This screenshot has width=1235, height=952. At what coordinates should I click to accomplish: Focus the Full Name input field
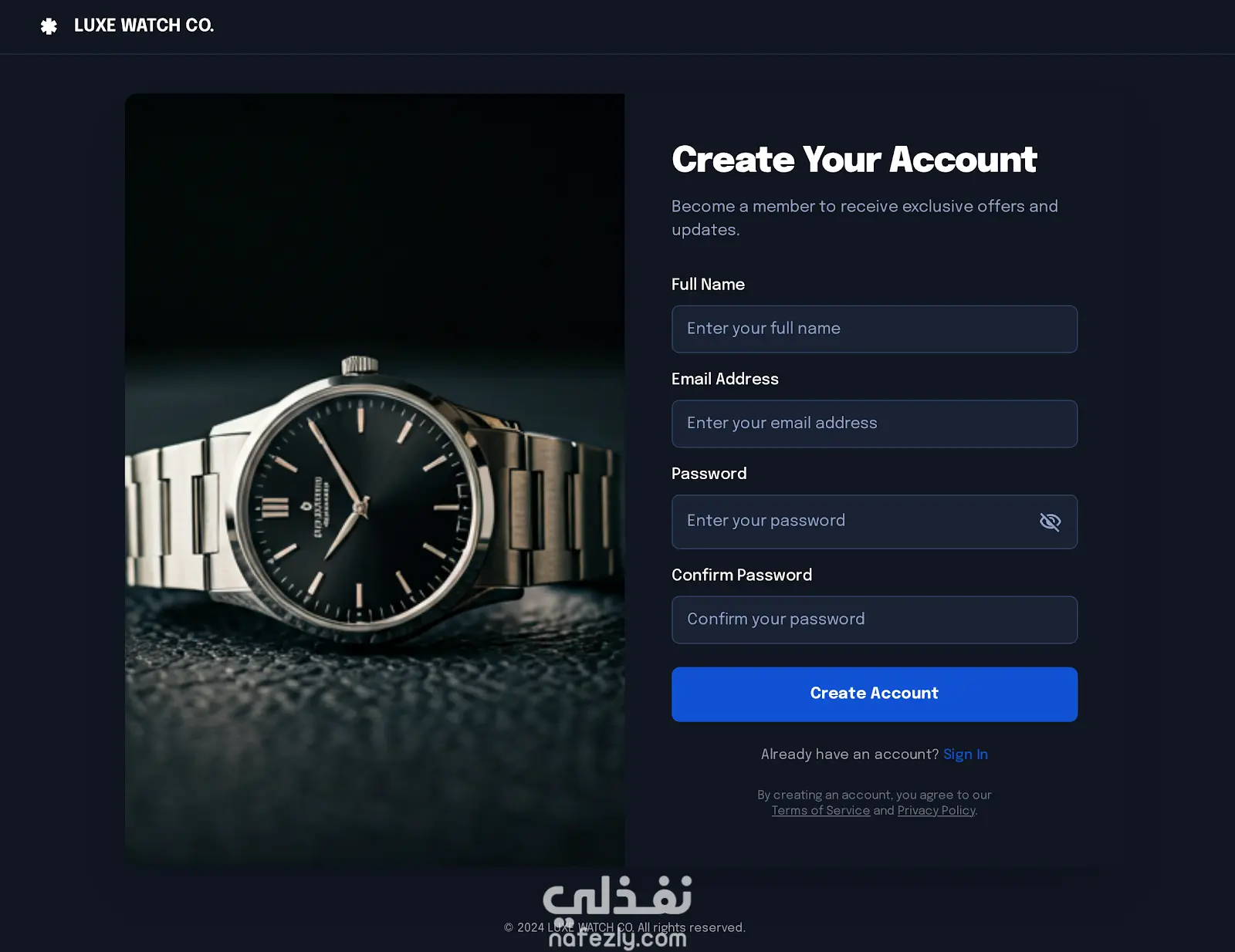(x=874, y=329)
